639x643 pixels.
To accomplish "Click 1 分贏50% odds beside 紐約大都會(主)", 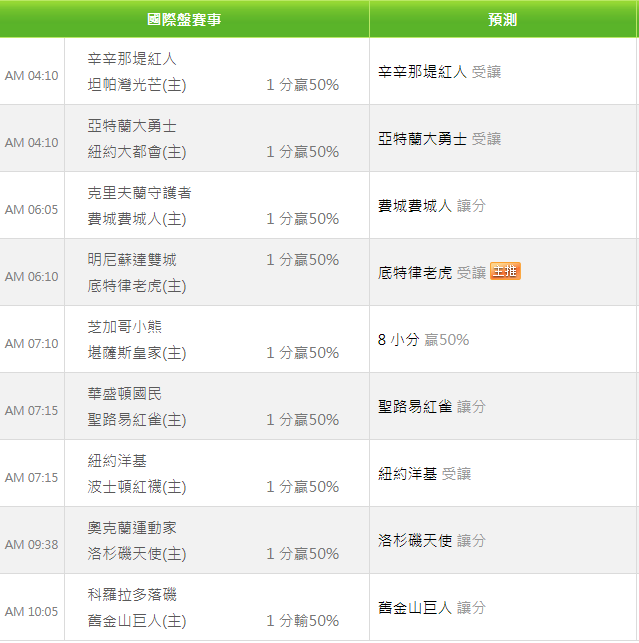I will point(303,152).
